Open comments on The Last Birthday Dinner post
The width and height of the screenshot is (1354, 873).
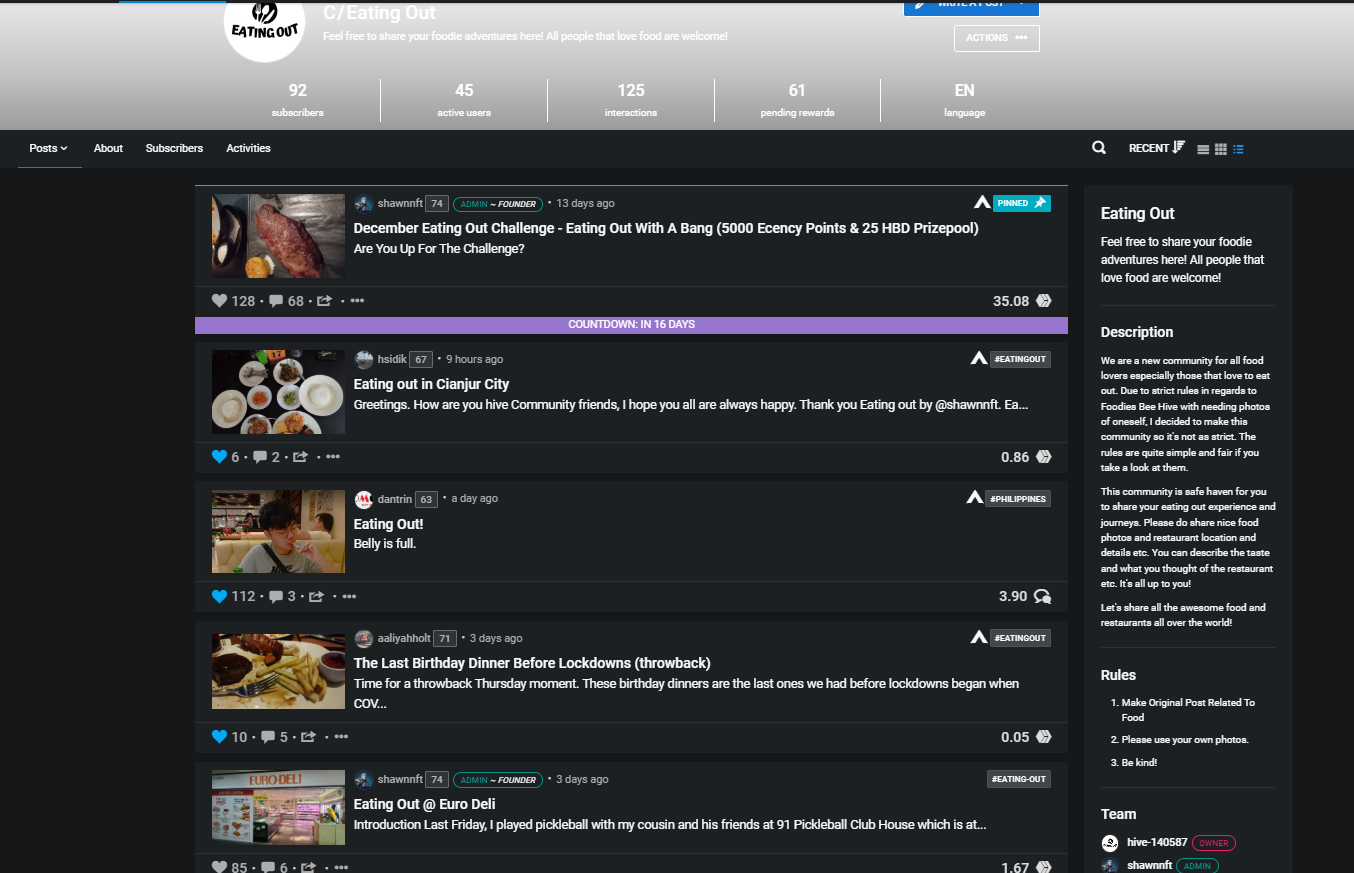(x=268, y=737)
